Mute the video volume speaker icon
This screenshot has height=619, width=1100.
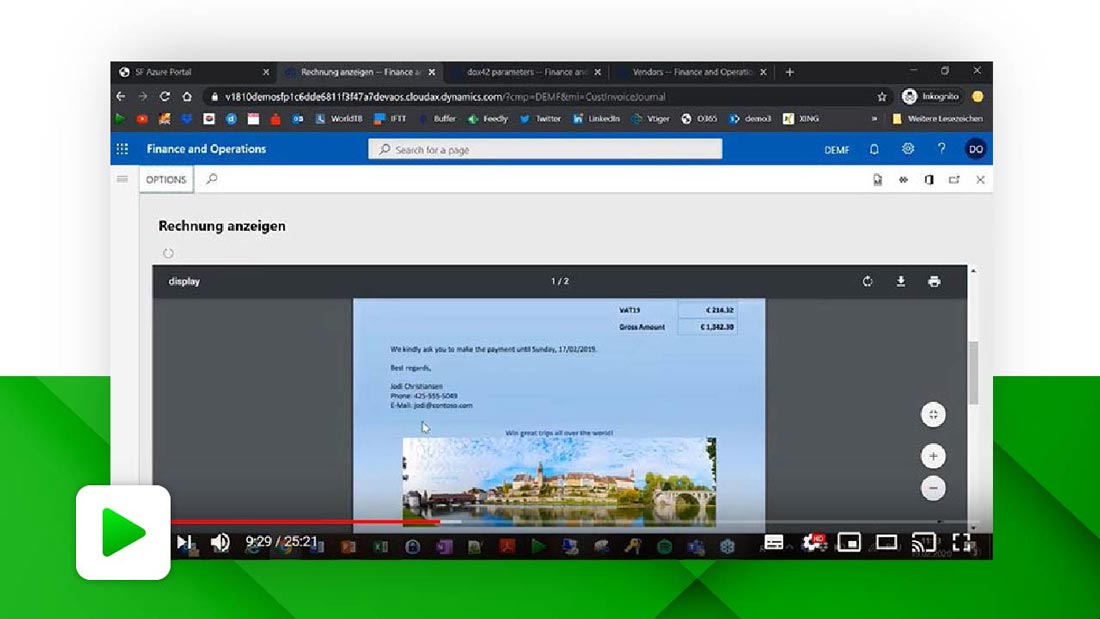coord(220,542)
